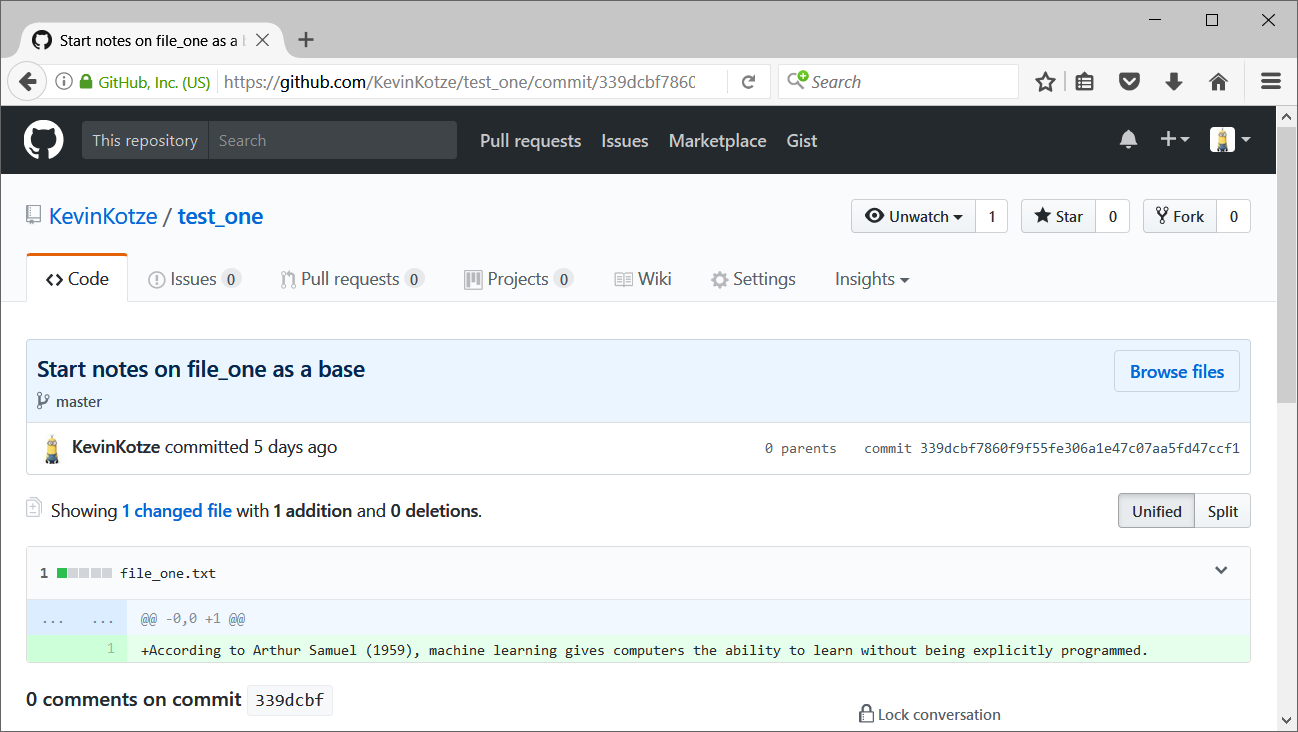Go back with the browser back arrow
Viewport: 1298px width, 732px height.
tap(27, 82)
